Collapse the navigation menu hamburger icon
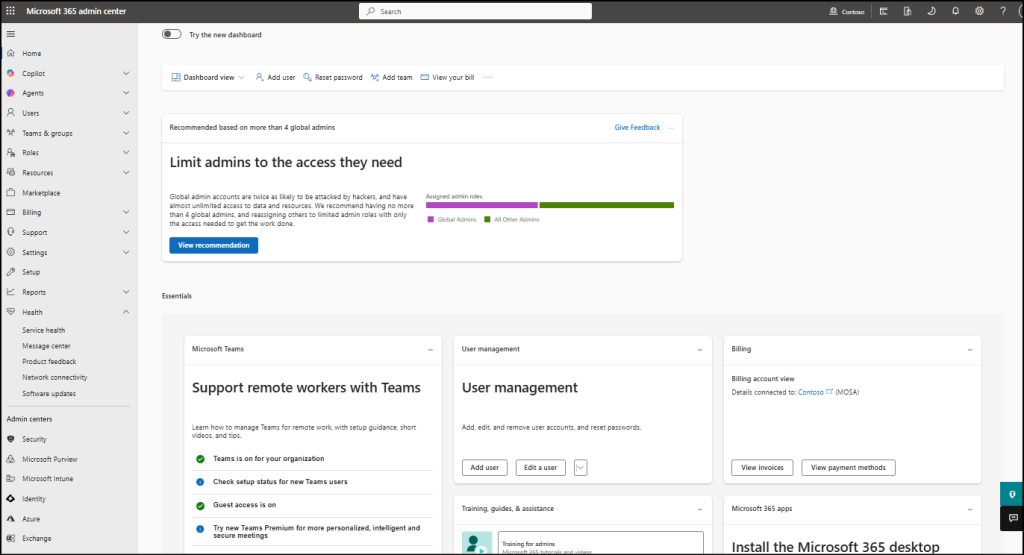1024x555 pixels. point(10,34)
